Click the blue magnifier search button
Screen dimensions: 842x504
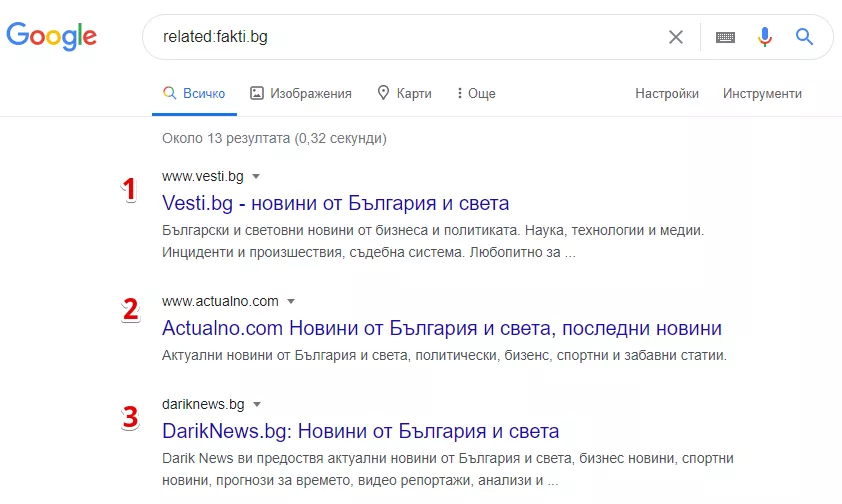point(804,36)
